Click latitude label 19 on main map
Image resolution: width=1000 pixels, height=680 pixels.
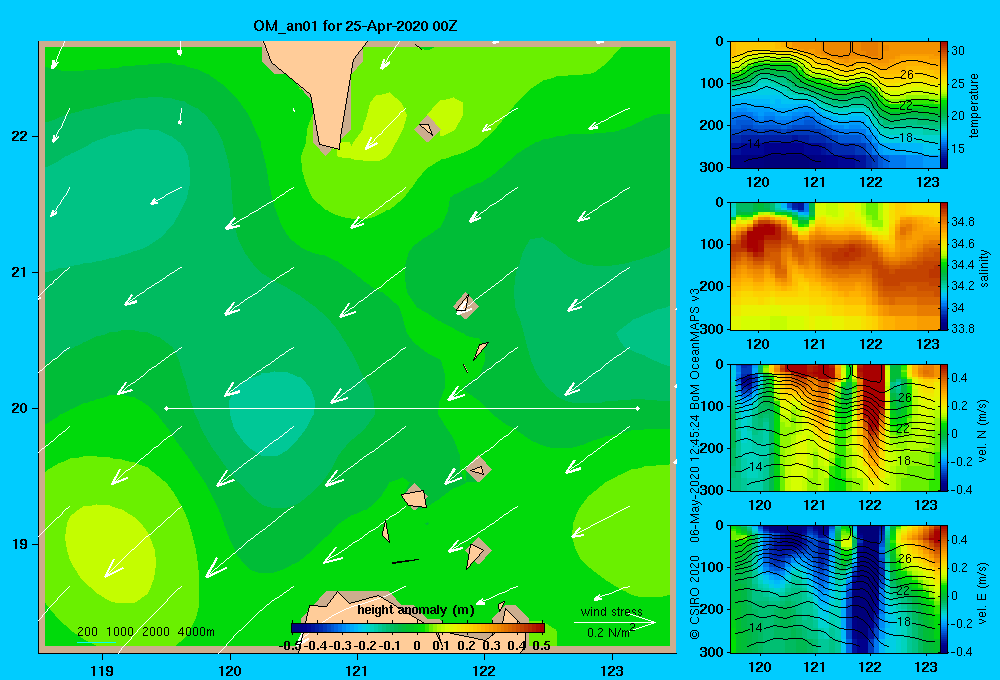pyautogui.click(x=20, y=544)
